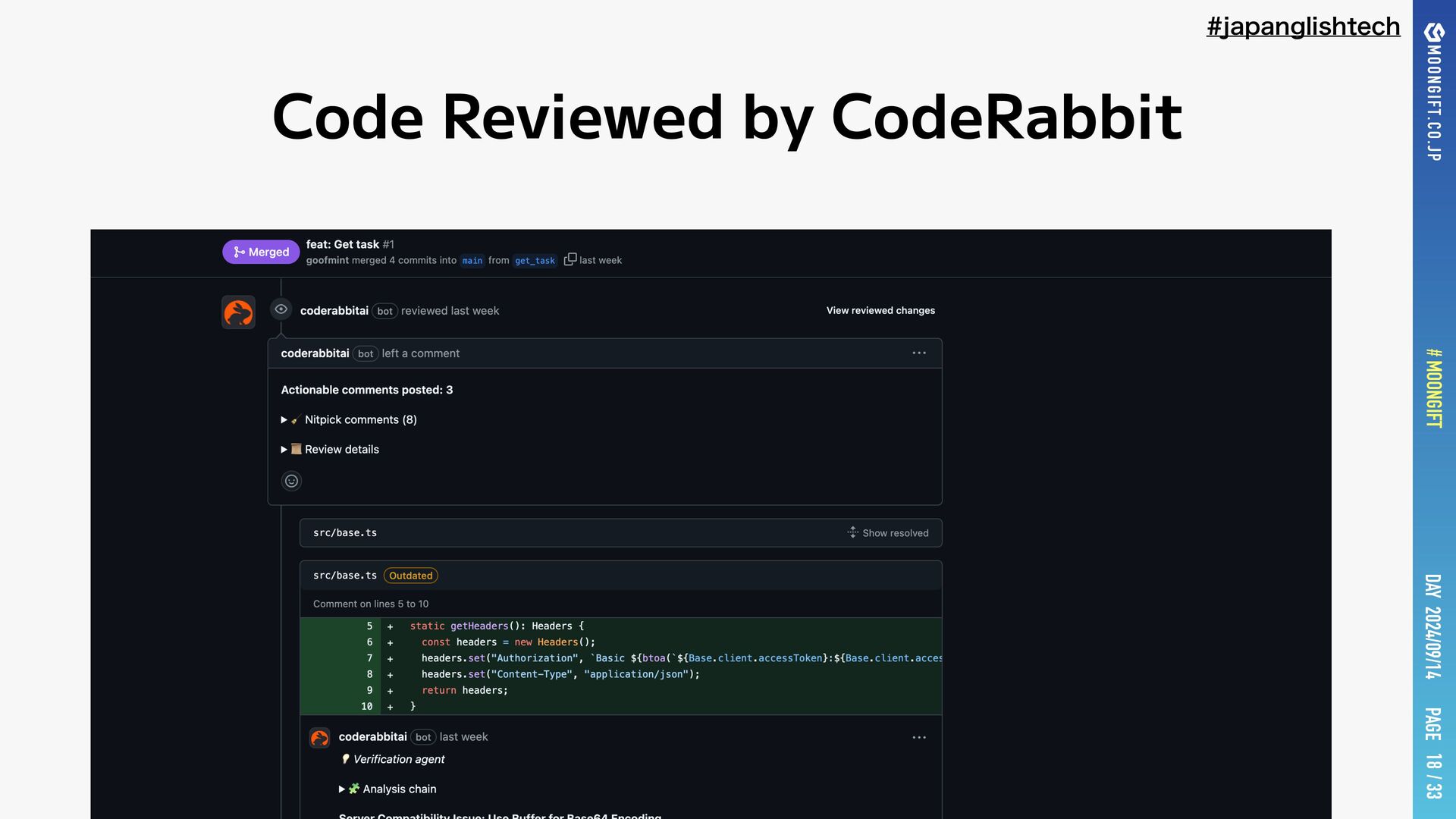Click the Show resolved unfold icon
The height and width of the screenshot is (819, 1456).
[852, 532]
